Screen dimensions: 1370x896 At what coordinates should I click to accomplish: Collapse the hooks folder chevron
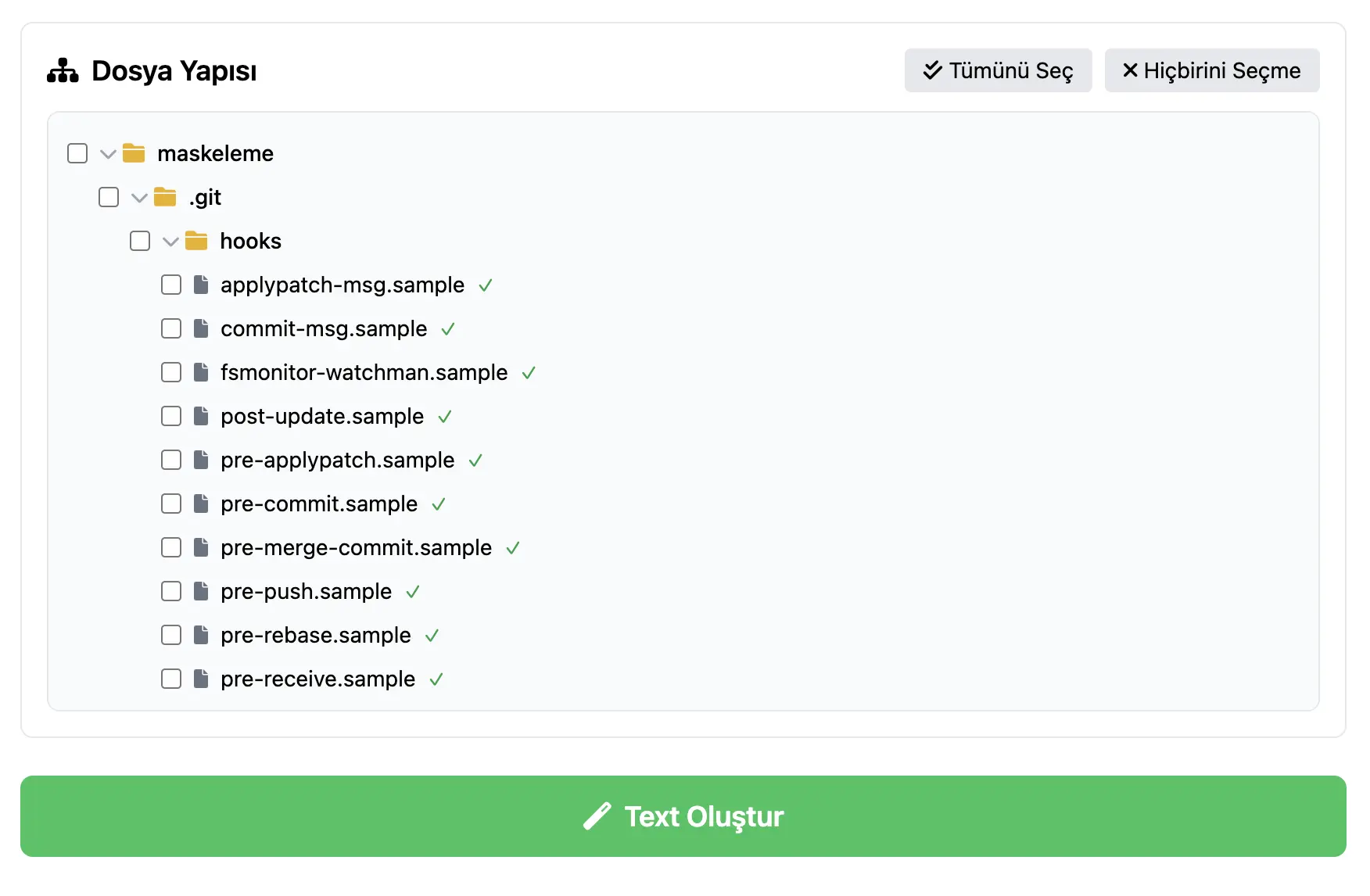(170, 242)
